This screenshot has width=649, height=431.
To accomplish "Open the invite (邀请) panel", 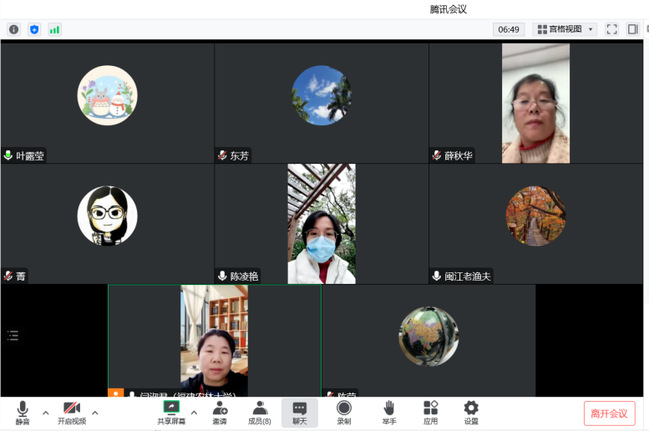I will [x=219, y=412].
